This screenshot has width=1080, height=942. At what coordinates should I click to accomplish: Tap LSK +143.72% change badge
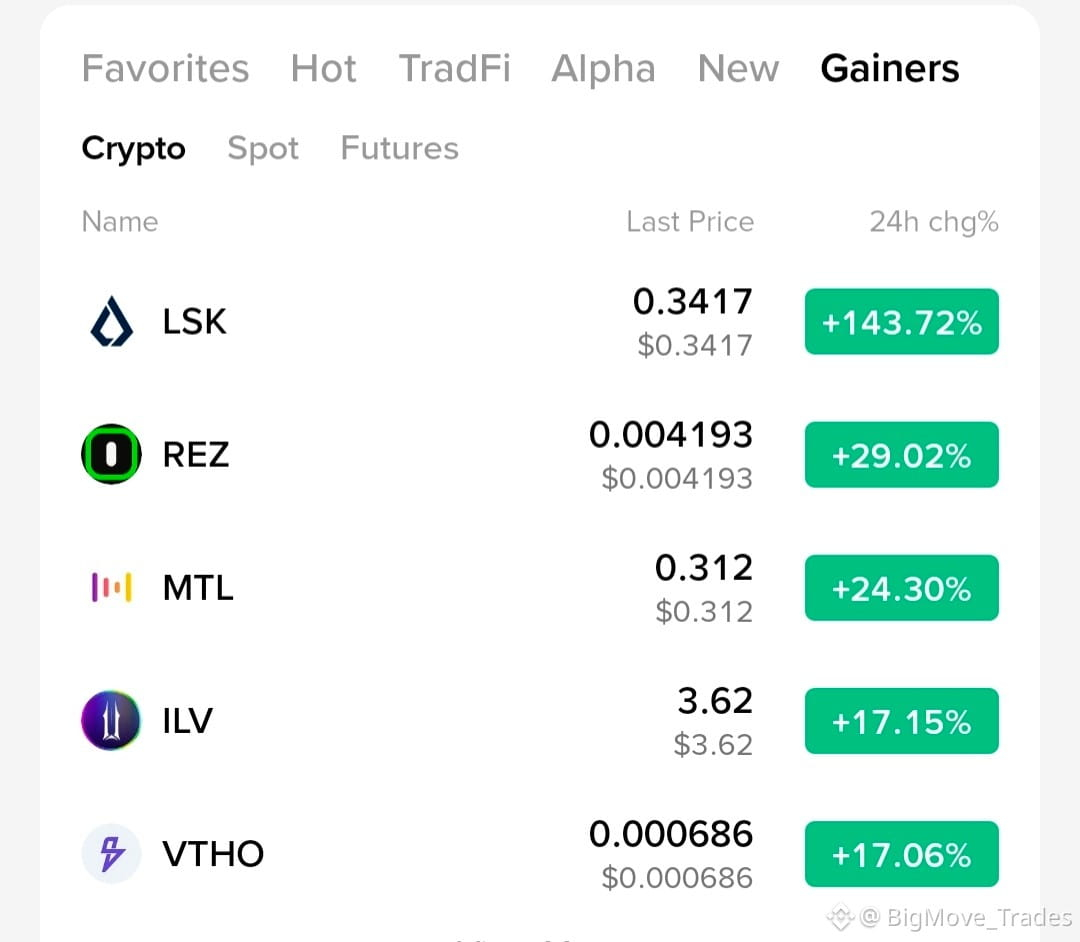click(x=902, y=322)
